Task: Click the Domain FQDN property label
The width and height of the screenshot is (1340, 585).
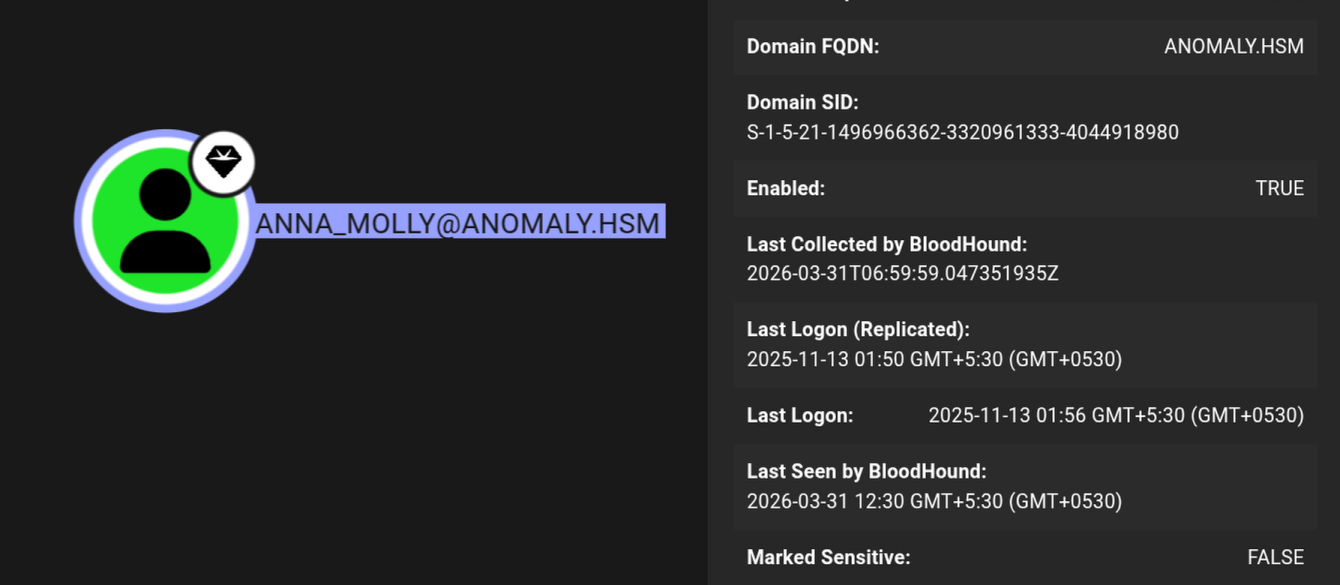Action: click(813, 46)
